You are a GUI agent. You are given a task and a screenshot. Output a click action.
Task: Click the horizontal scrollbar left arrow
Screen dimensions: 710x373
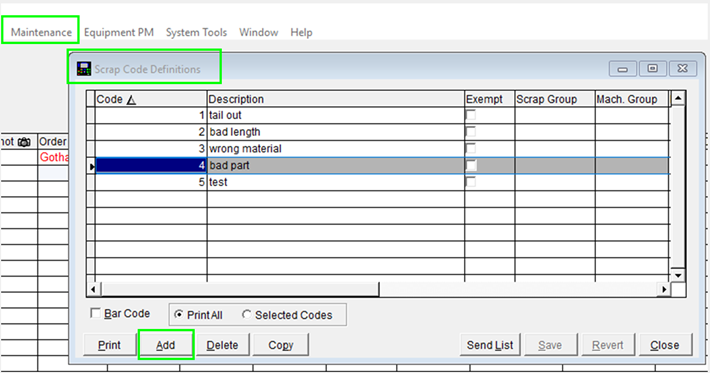click(93, 289)
